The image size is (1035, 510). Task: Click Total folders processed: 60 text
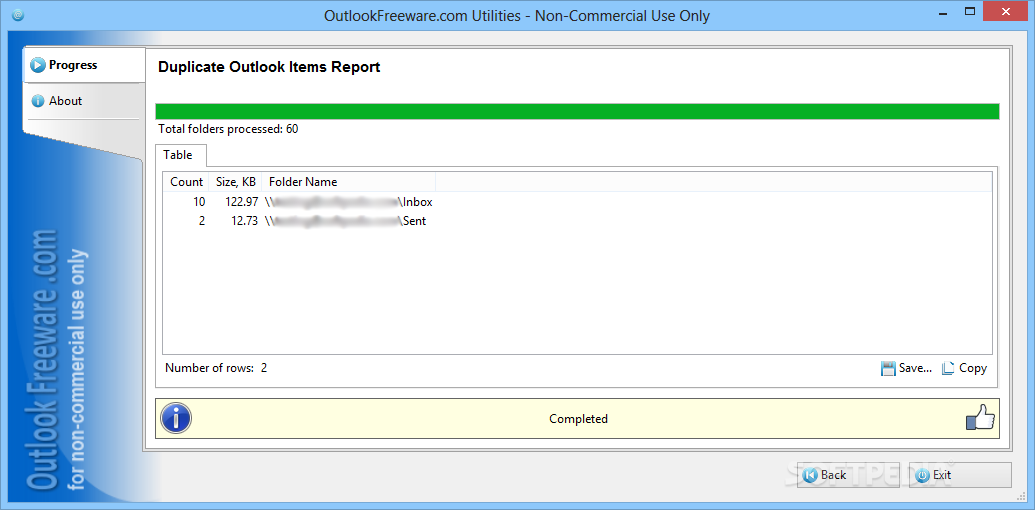coord(228,129)
